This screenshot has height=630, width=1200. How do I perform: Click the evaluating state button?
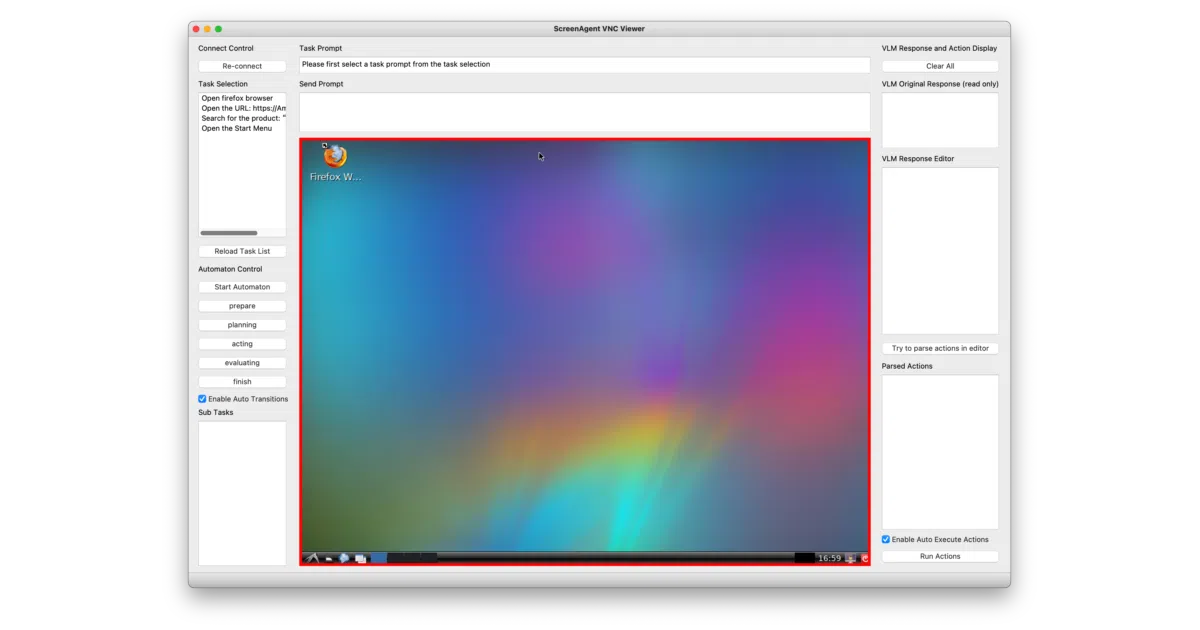242,363
